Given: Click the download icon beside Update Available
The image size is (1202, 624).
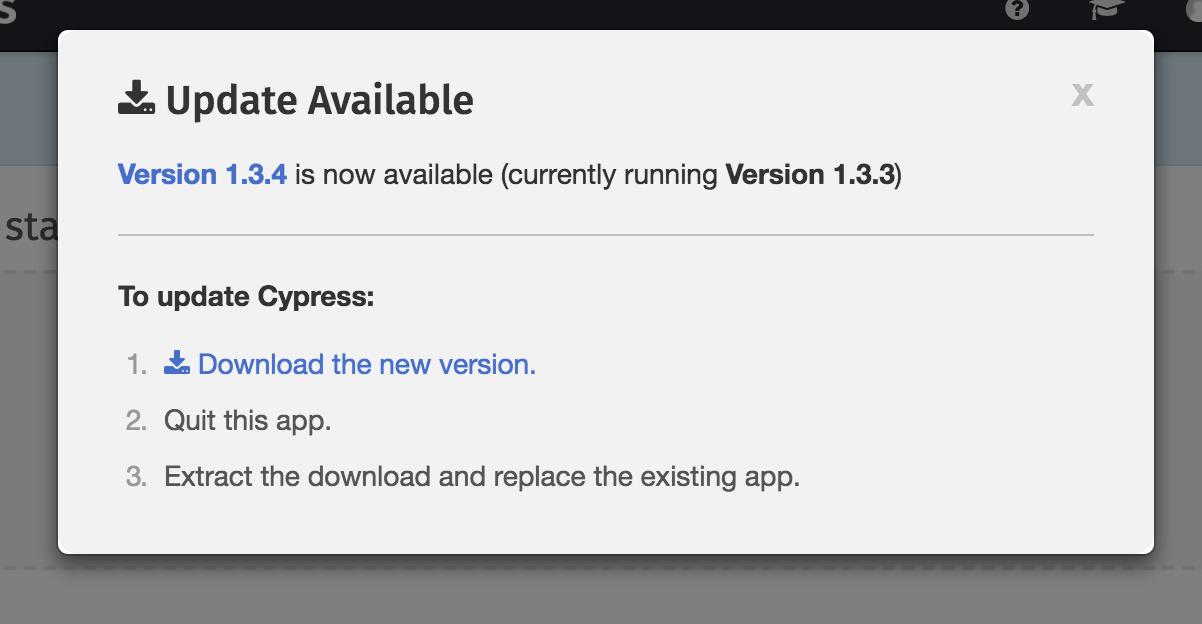Looking at the screenshot, I should (137, 98).
